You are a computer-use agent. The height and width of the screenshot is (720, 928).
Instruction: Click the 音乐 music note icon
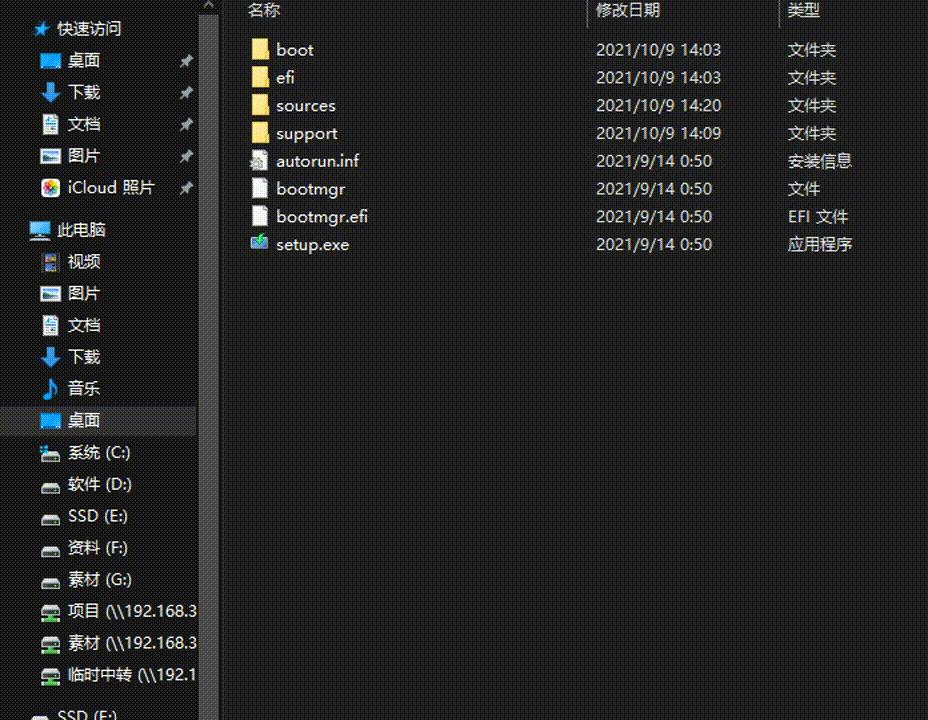click(x=49, y=388)
